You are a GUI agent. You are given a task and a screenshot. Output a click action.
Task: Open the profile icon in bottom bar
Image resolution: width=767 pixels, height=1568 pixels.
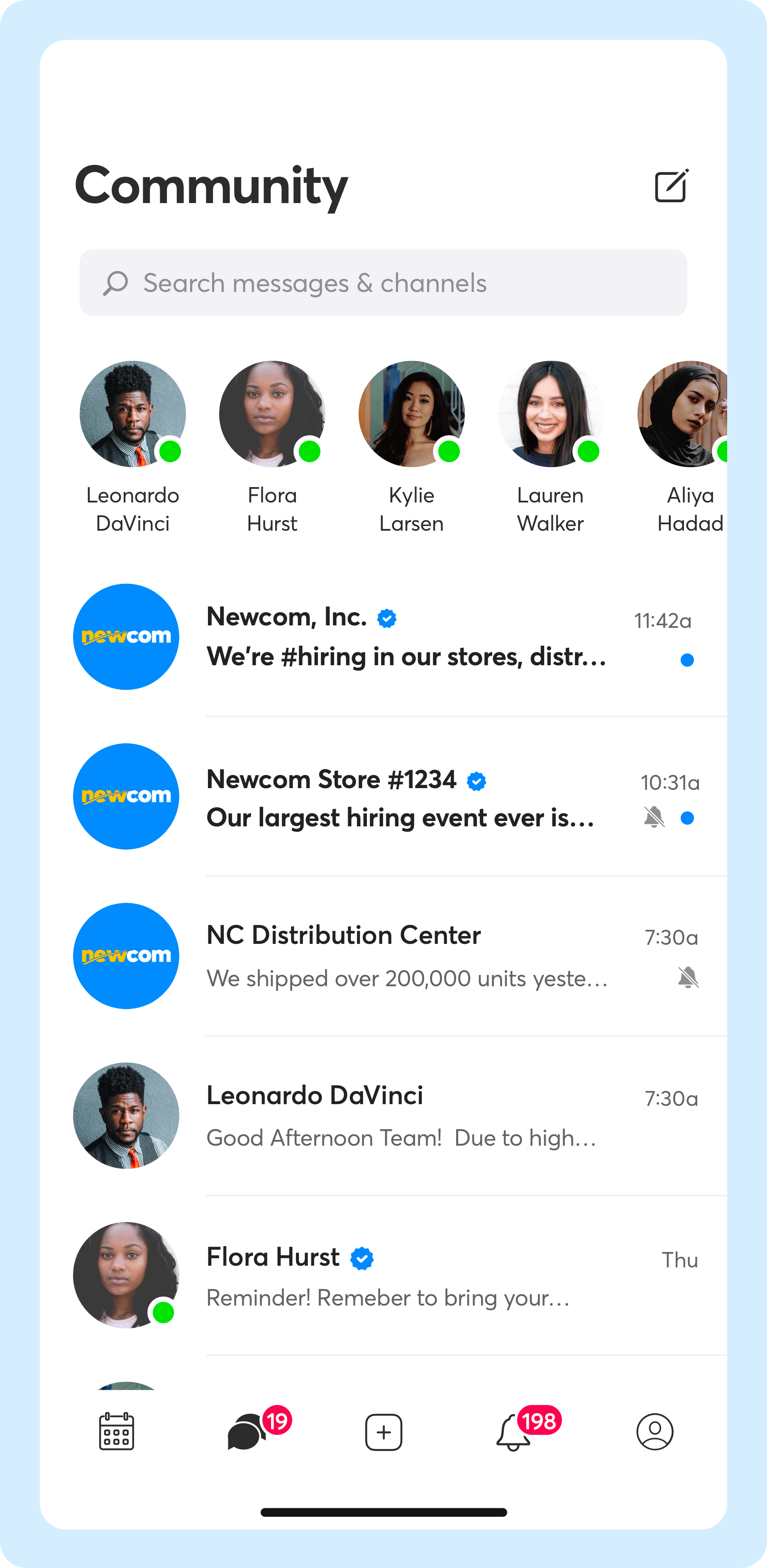(x=655, y=1432)
